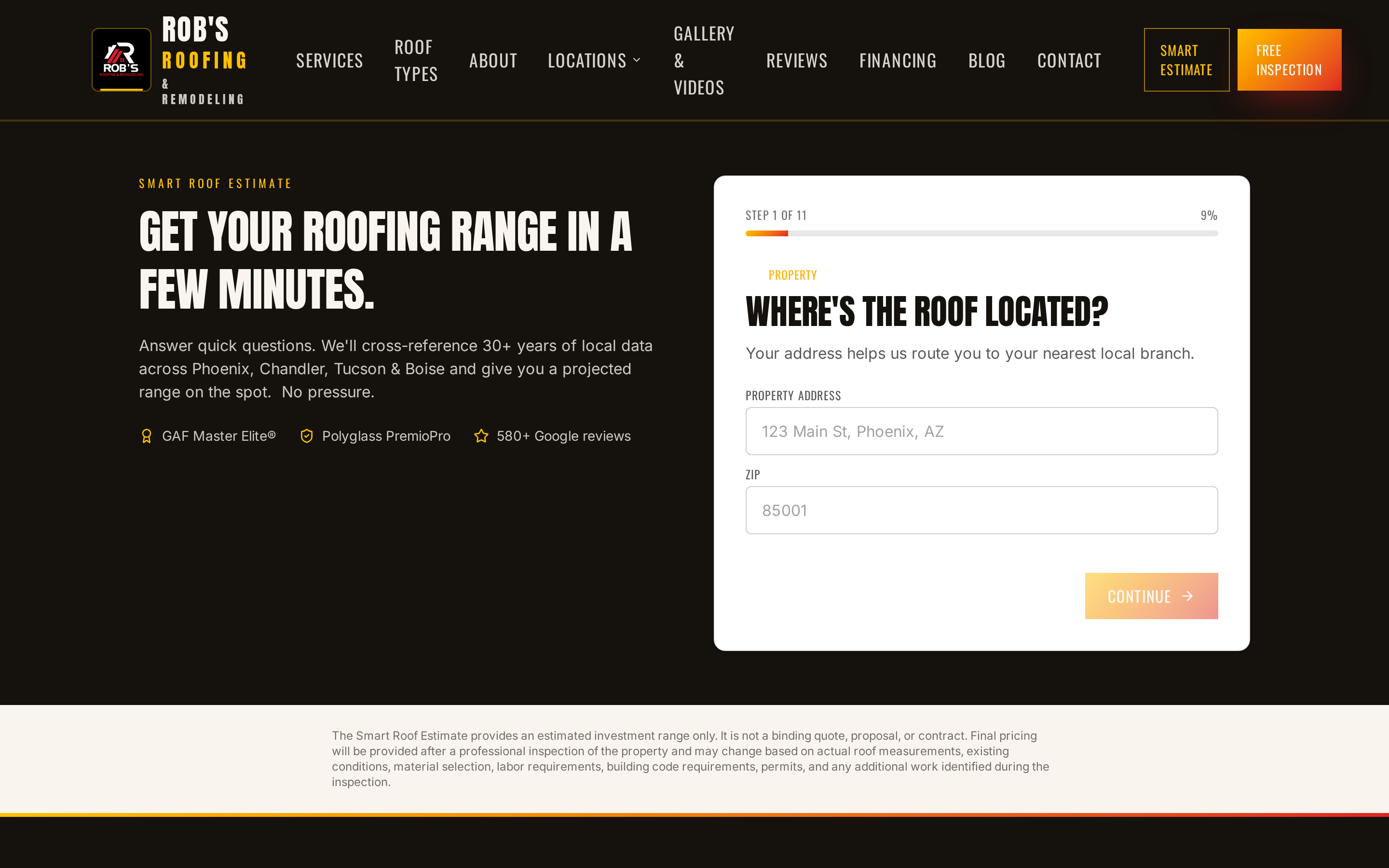Go to the Blog page

(987, 60)
